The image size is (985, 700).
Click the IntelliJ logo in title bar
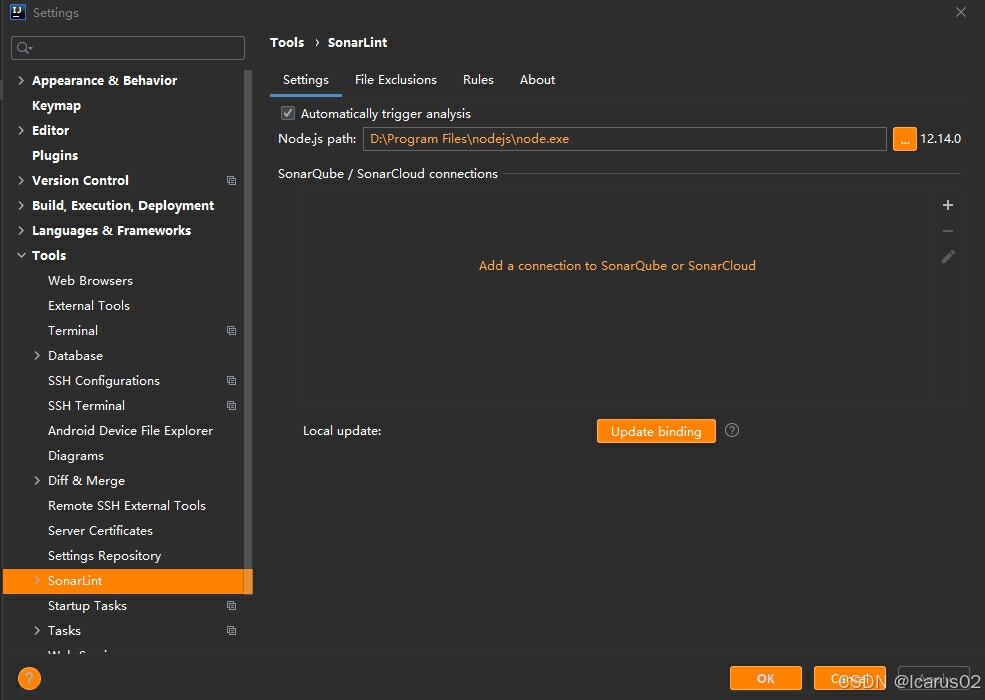click(18, 12)
